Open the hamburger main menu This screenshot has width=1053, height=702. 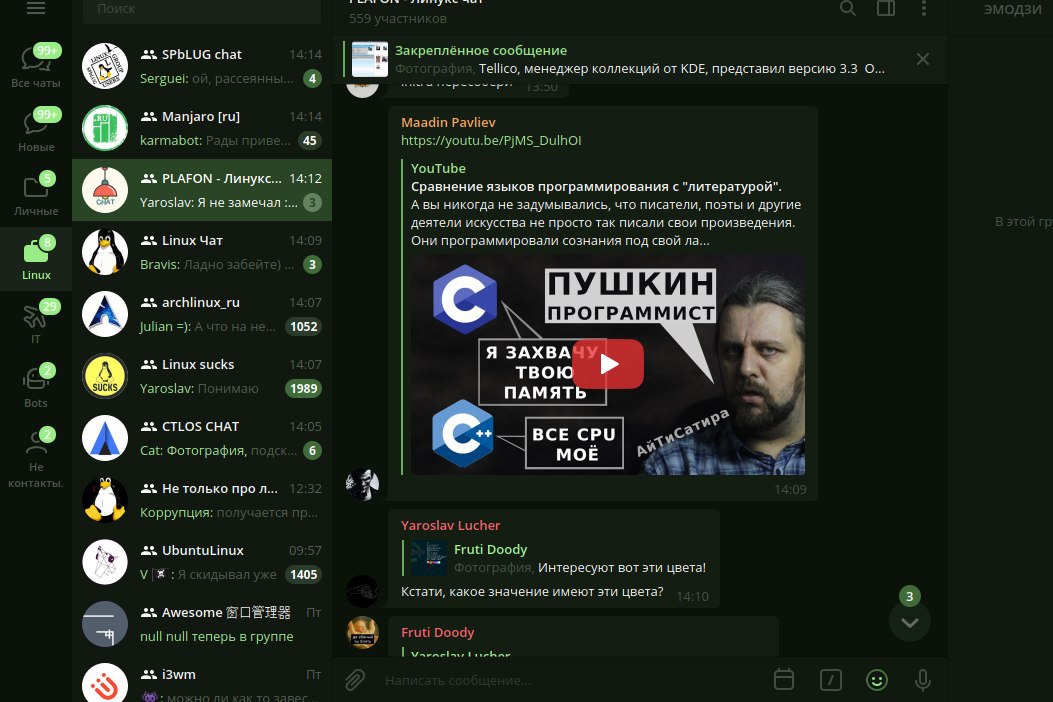click(36, 7)
